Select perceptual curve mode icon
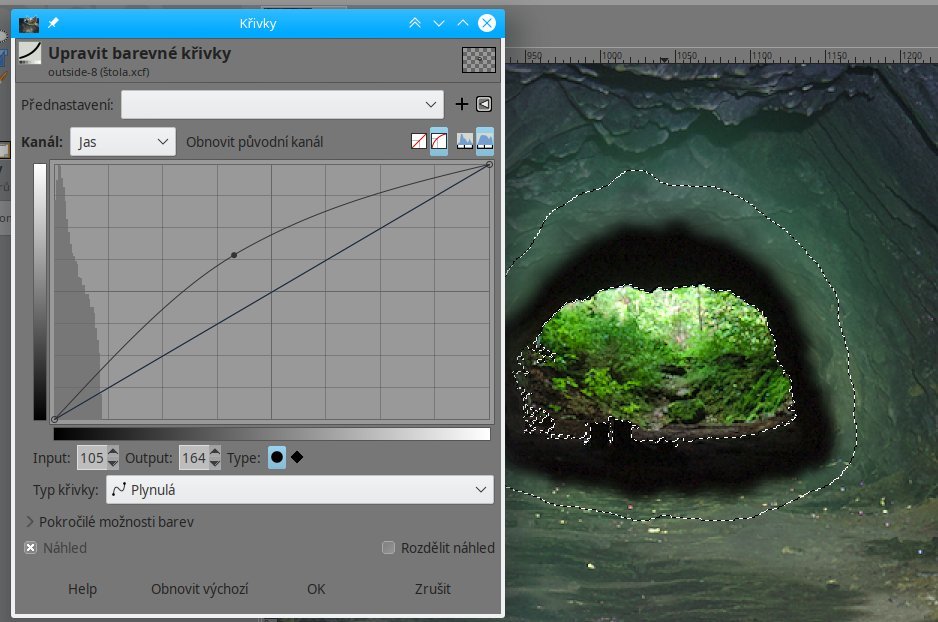 click(x=438, y=142)
